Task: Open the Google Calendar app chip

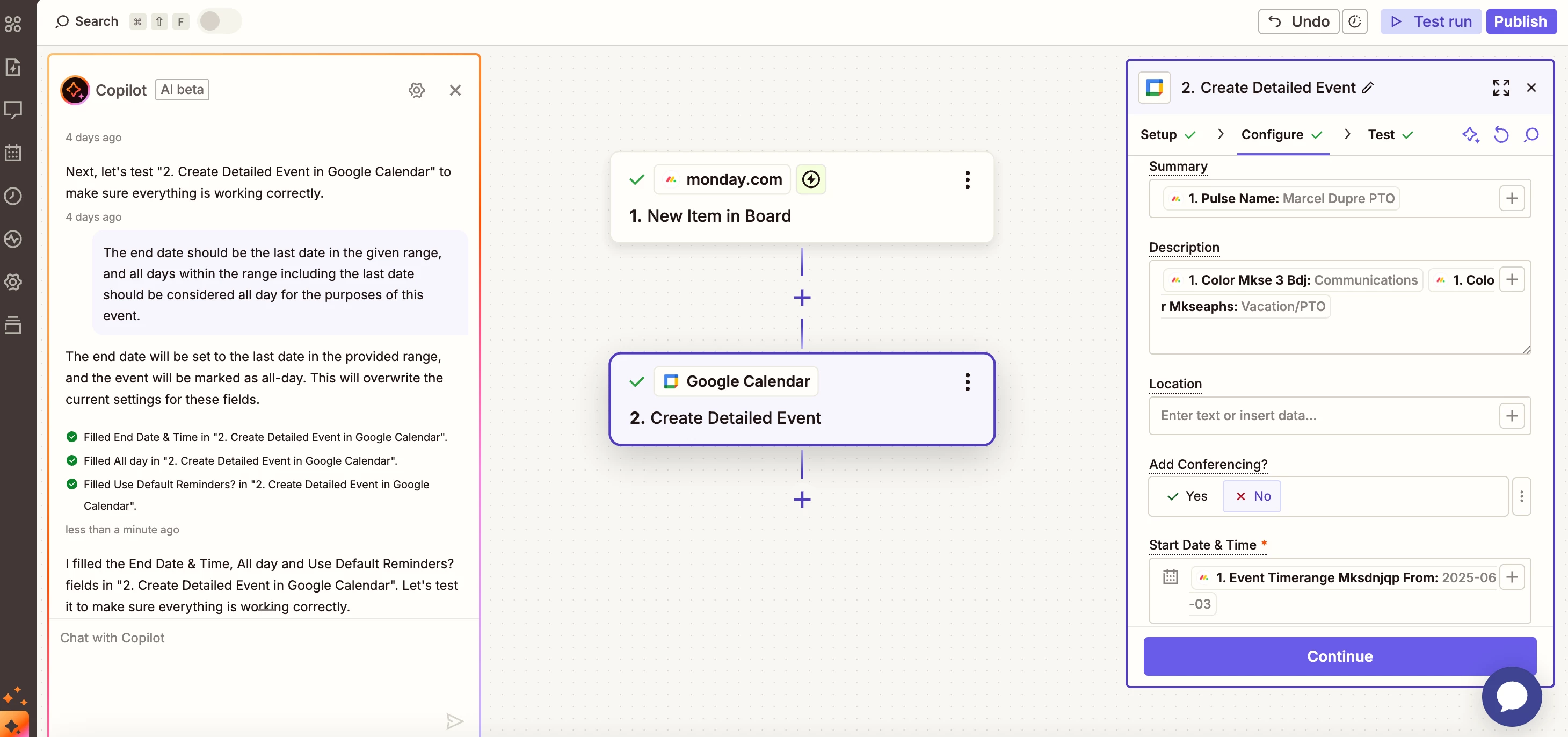Action: coord(736,381)
